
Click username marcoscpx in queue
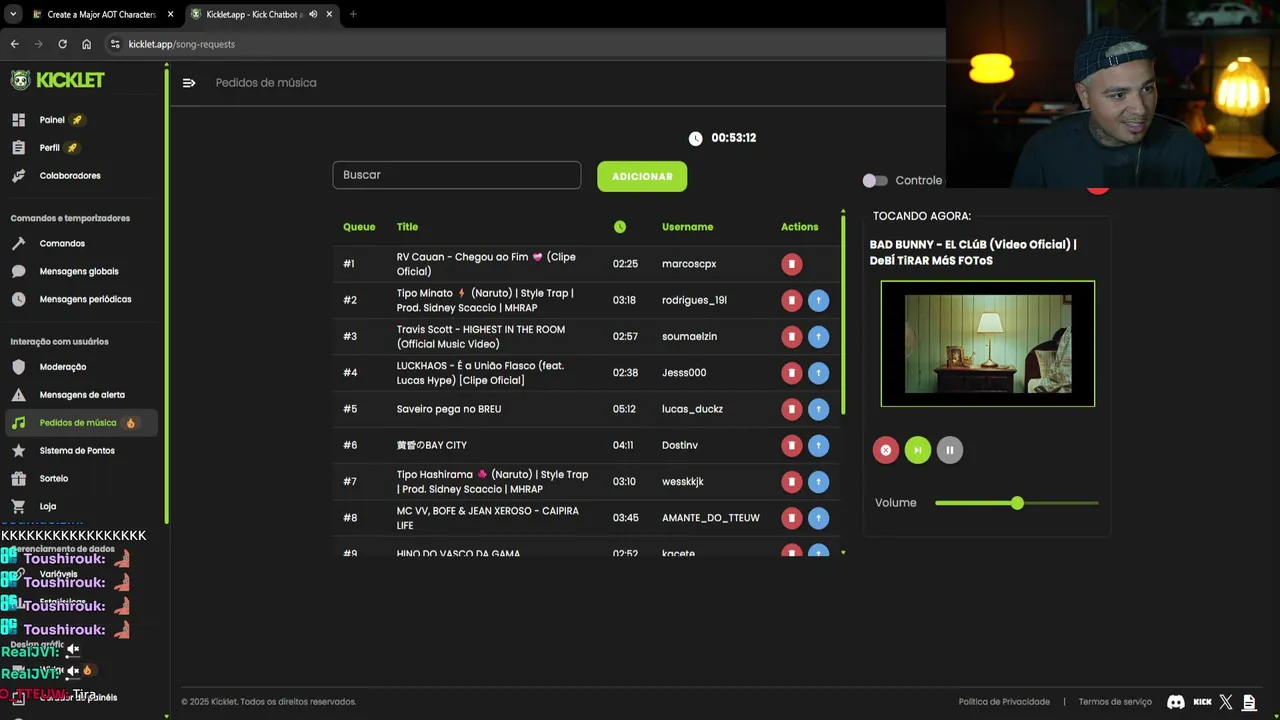click(689, 264)
